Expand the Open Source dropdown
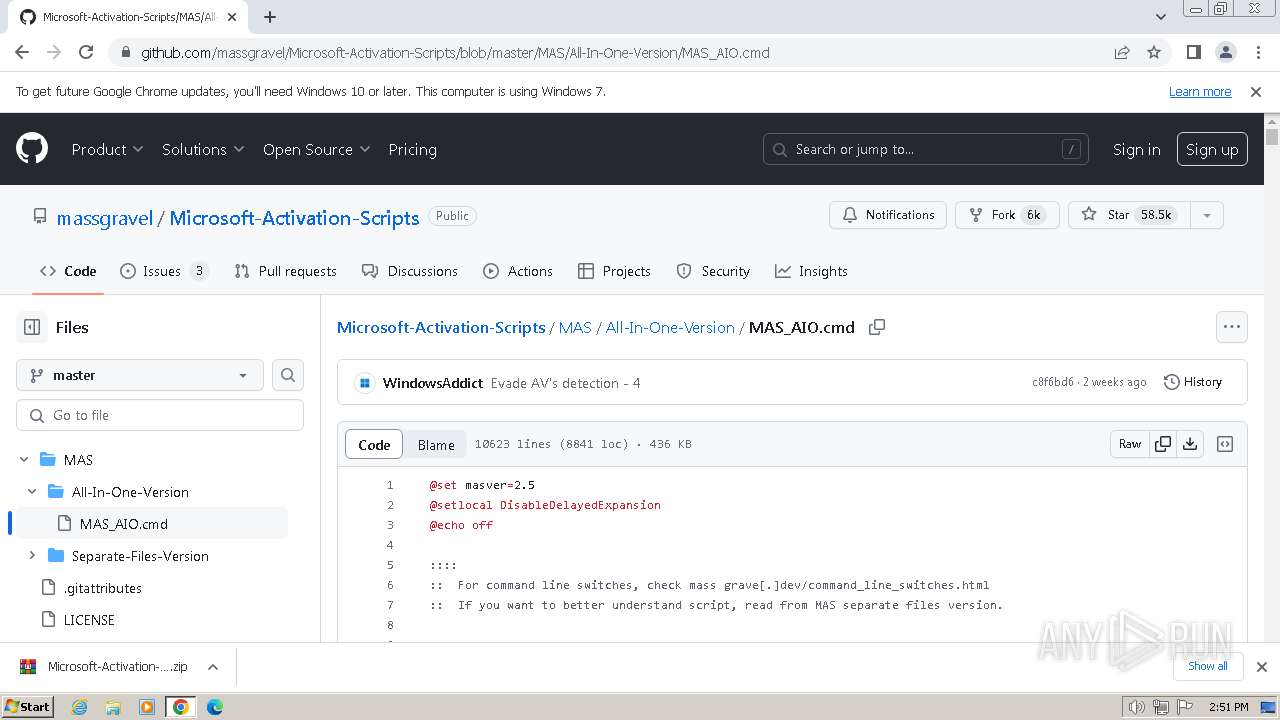This screenshot has height=720, width=1280. (x=316, y=149)
